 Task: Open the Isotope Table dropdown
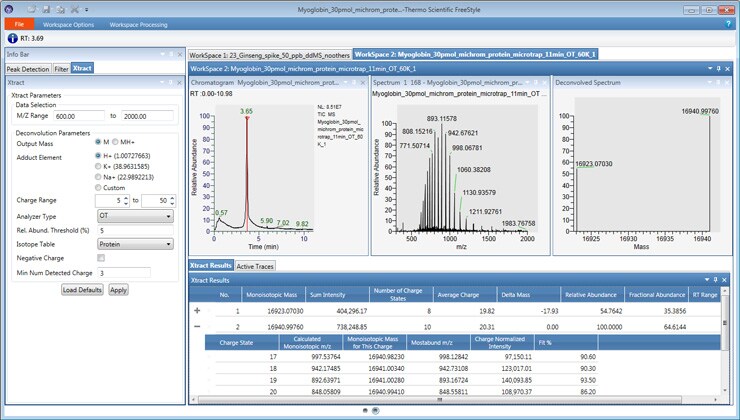(135, 243)
